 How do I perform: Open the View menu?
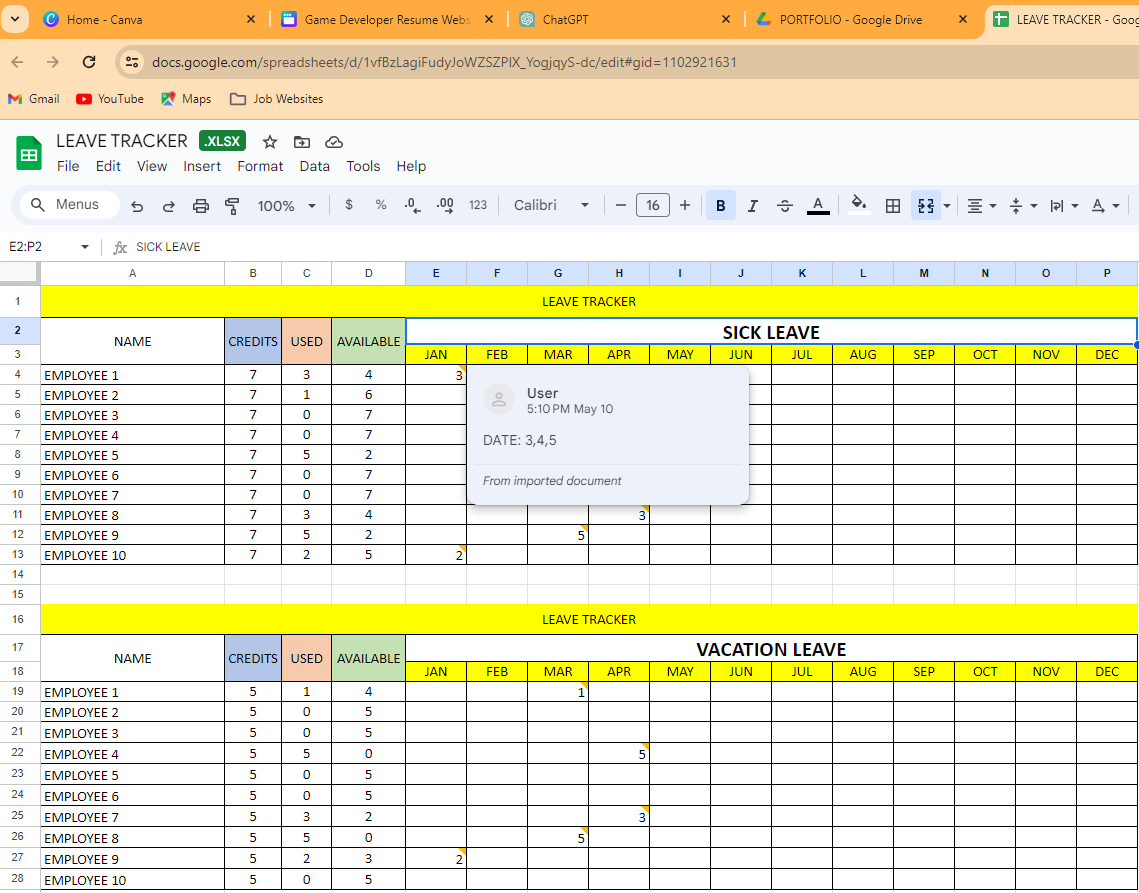[x=152, y=166]
